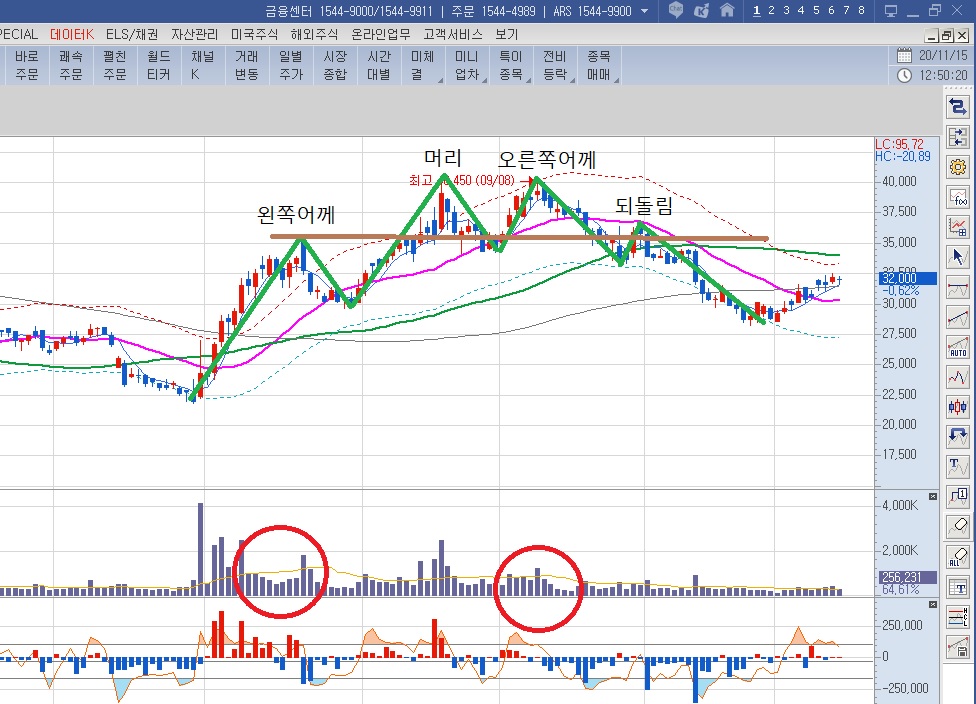976x704 pixels.
Task: Click the 쾌속주문 toolbar button
Action: (71, 65)
